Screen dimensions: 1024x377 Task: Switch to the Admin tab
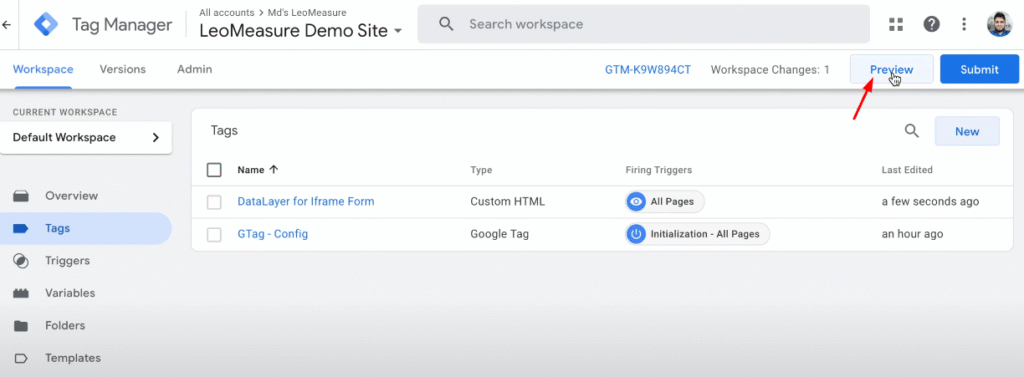click(195, 69)
